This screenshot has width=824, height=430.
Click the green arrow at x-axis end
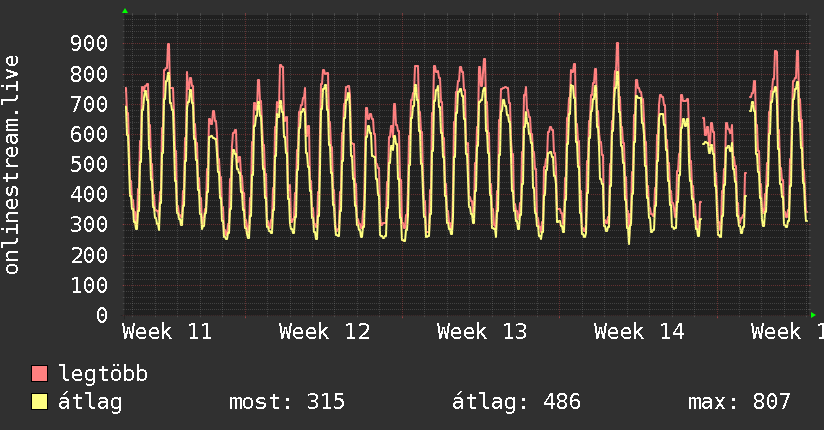point(813,315)
